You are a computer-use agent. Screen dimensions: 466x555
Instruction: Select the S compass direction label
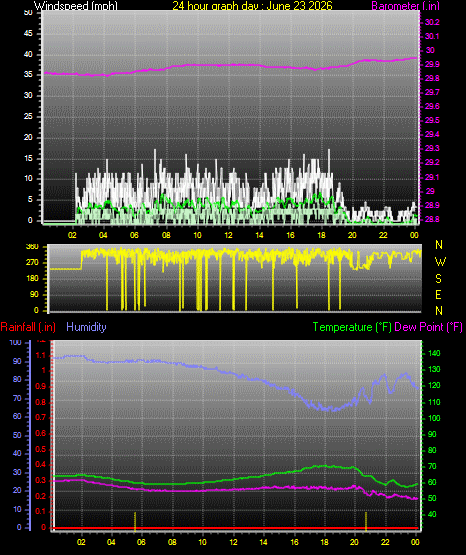tap(438, 279)
